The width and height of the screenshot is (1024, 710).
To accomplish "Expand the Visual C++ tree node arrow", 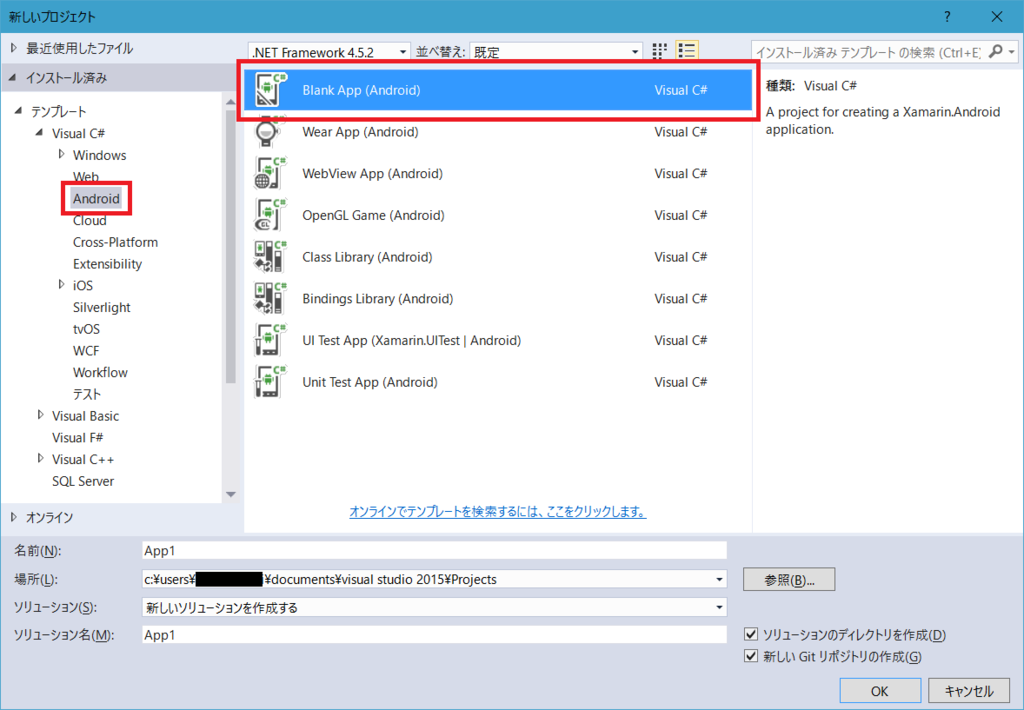I will (40, 459).
